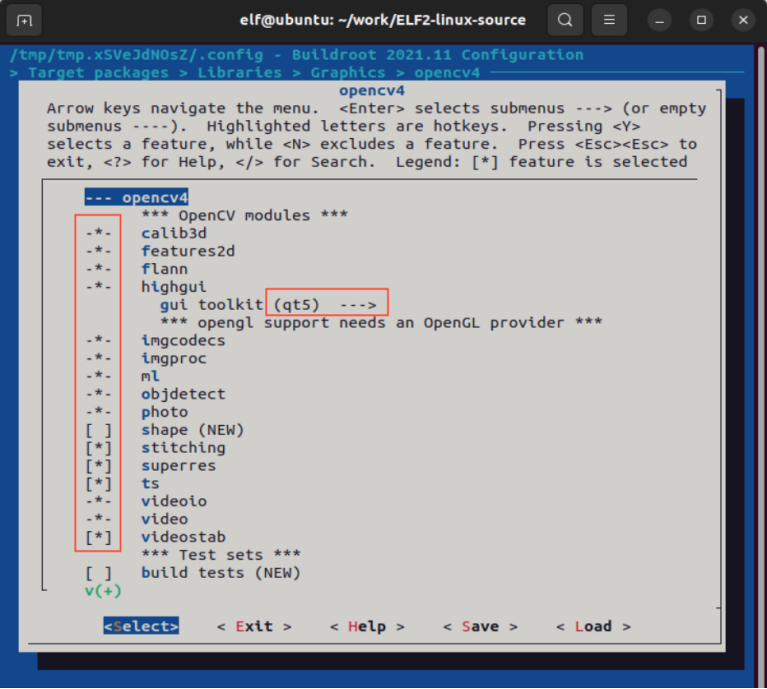The width and height of the screenshot is (767, 689).
Task: Click Graphics in breadcrumb
Action: click(348, 73)
